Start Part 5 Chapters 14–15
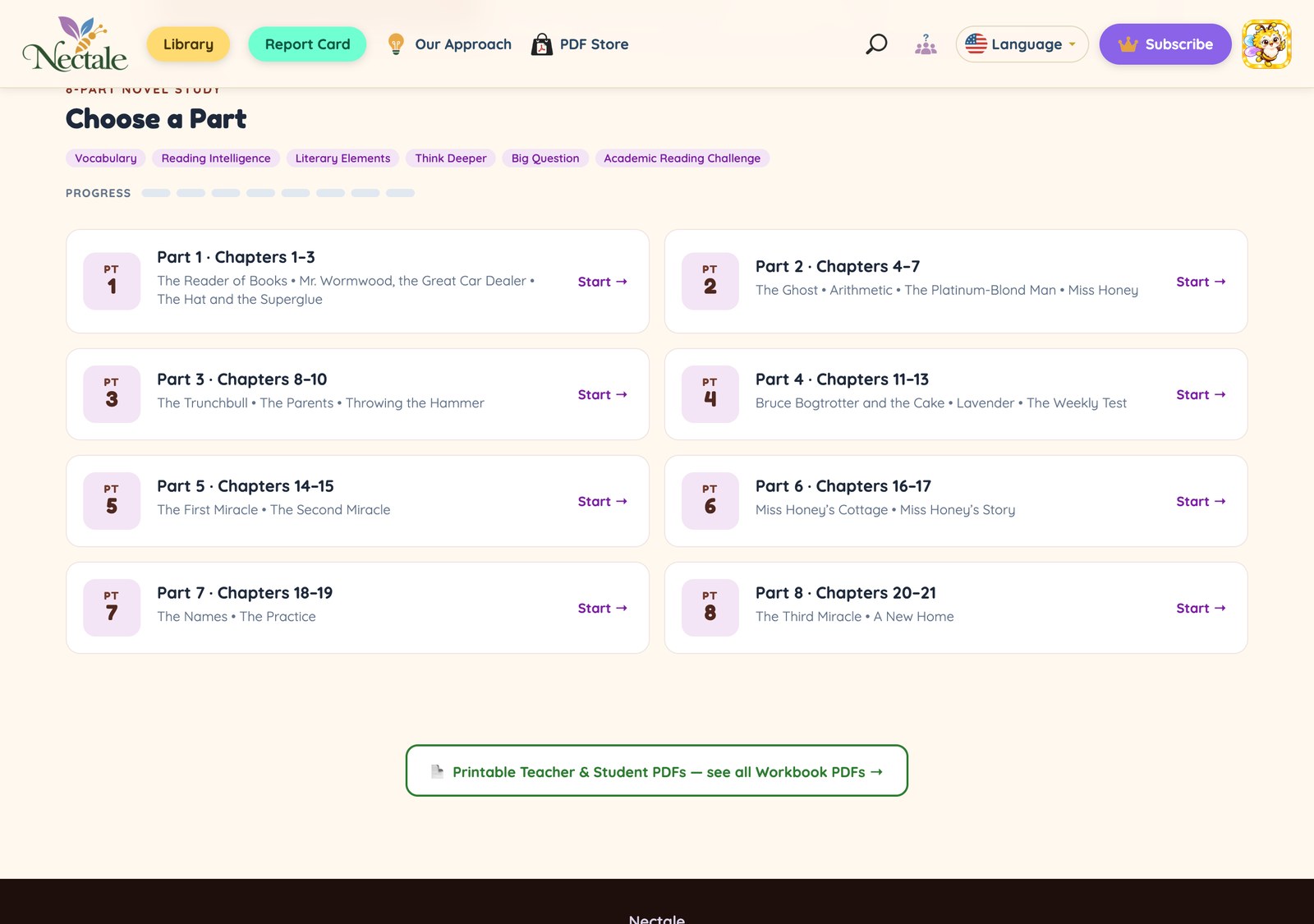The image size is (1314, 924). point(603,502)
